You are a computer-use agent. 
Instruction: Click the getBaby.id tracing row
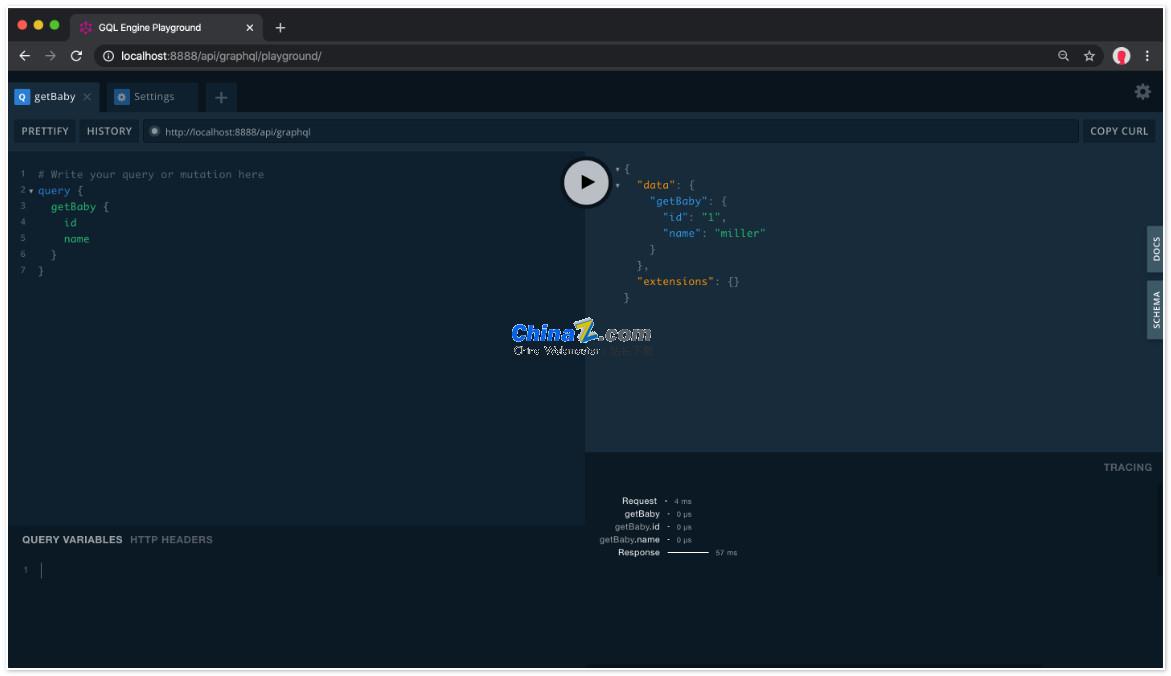[x=653, y=527]
